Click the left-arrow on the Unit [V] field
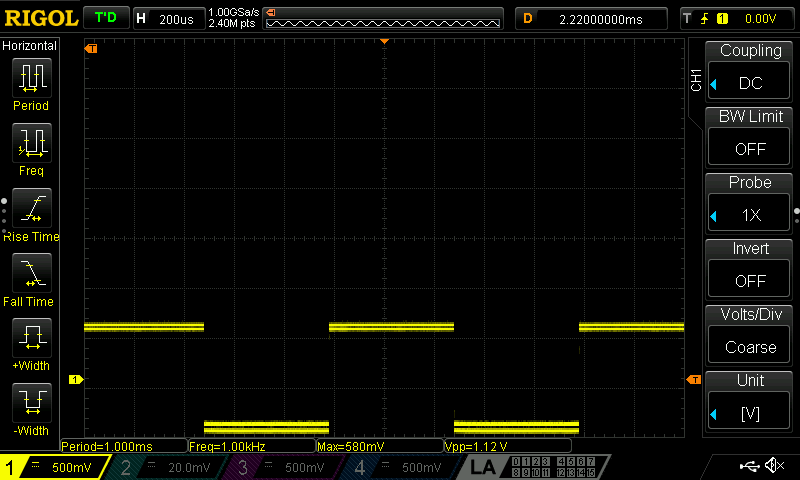 [714, 414]
